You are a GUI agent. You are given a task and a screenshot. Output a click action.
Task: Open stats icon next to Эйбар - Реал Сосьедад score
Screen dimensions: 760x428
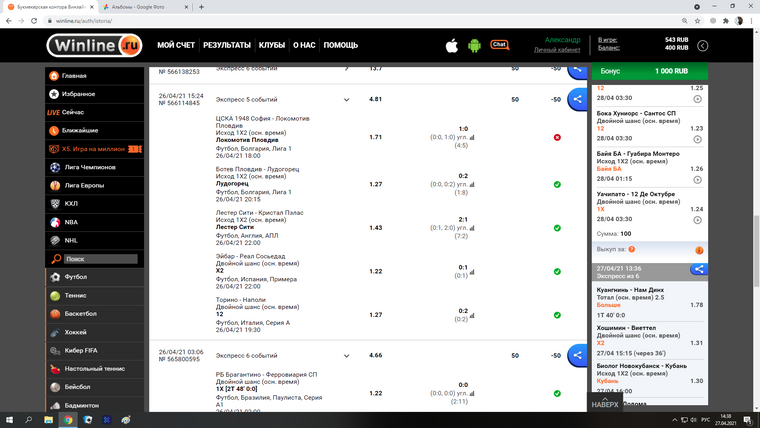pos(472,272)
